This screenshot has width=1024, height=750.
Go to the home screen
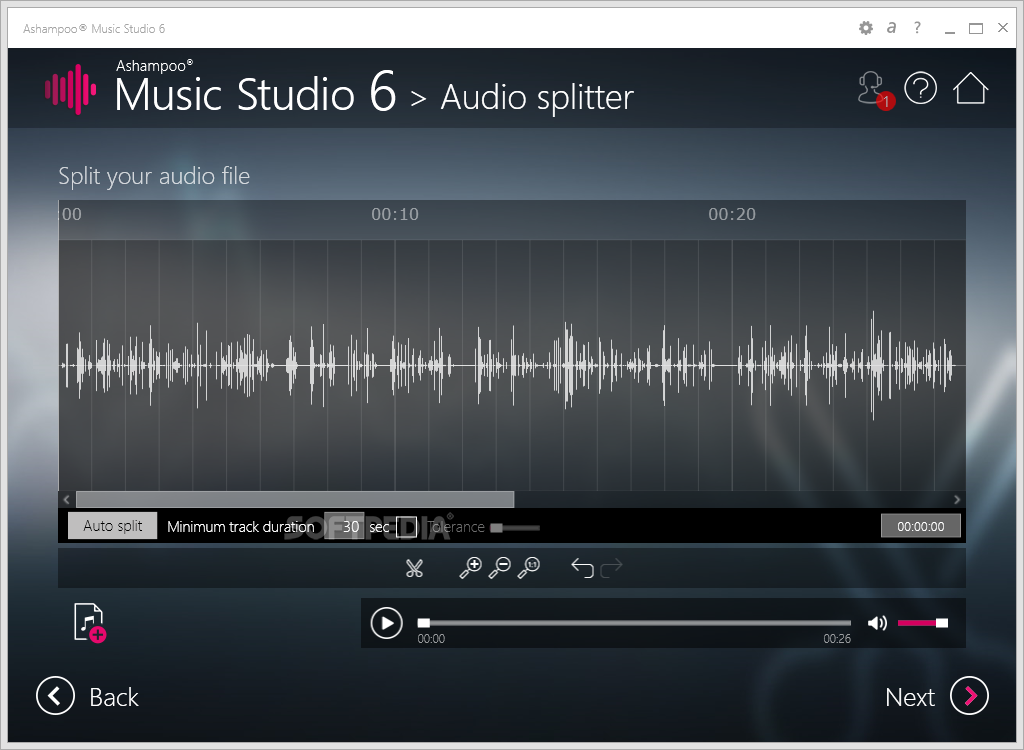click(x=970, y=88)
